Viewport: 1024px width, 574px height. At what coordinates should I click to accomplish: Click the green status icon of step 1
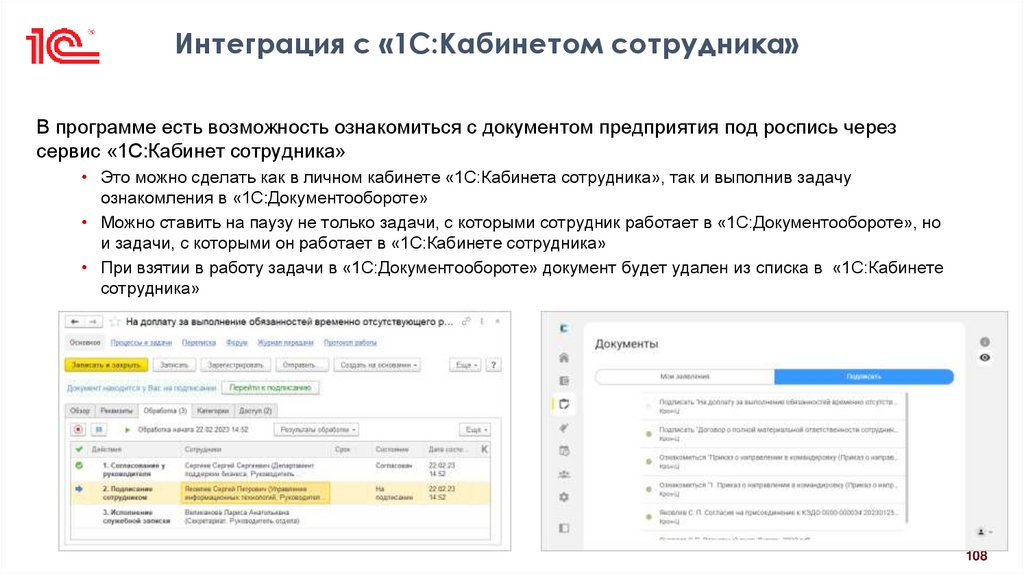(x=79, y=466)
